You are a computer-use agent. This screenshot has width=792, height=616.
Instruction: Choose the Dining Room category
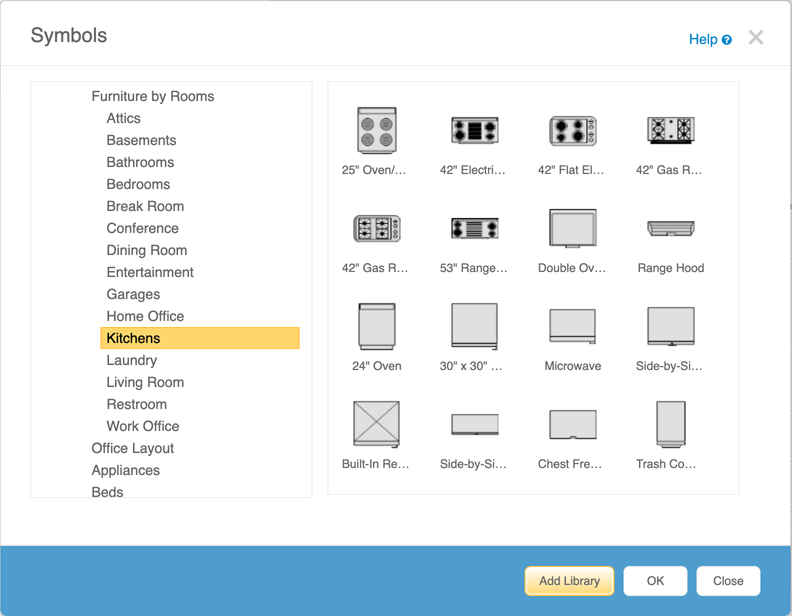click(x=146, y=250)
